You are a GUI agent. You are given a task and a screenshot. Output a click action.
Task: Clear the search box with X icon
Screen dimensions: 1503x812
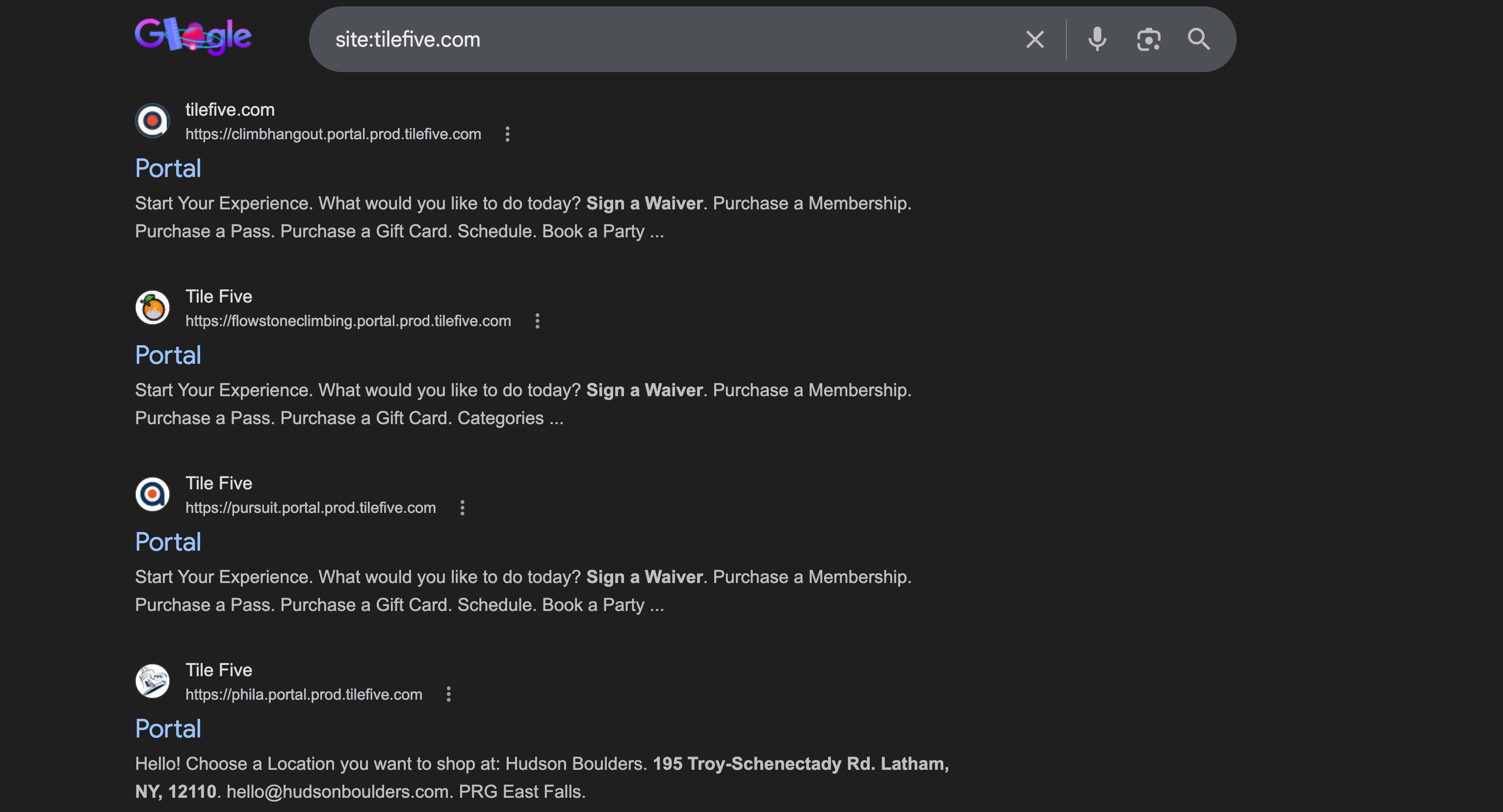tap(1035, 40)
